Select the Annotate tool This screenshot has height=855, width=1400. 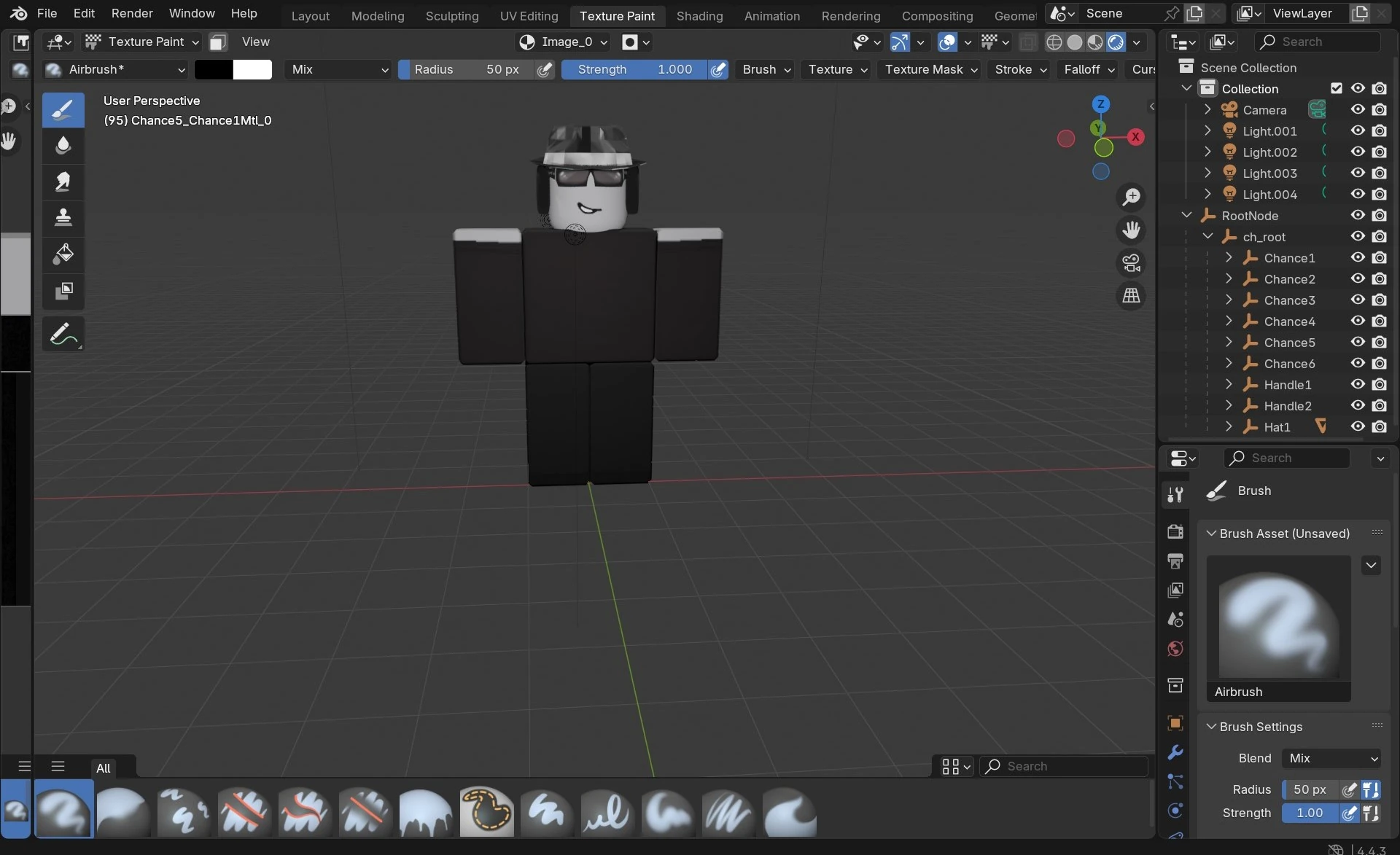63,335
